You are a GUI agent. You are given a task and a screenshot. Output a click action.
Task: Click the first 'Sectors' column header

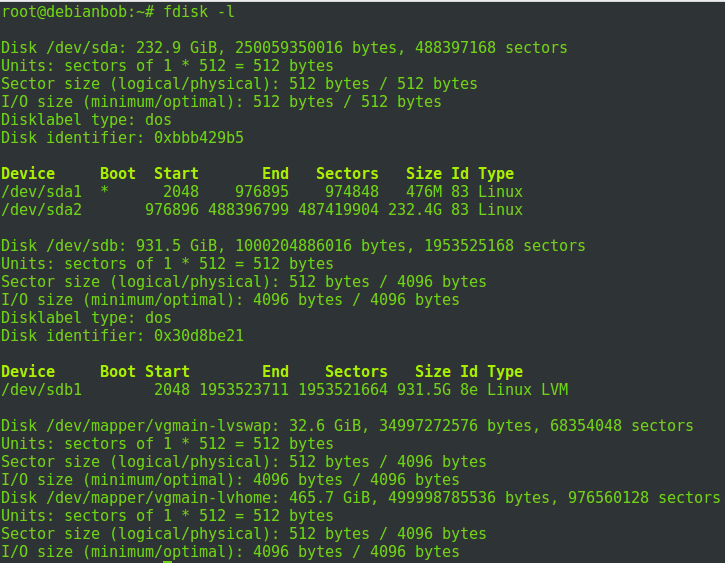click(x=347, y=173)
